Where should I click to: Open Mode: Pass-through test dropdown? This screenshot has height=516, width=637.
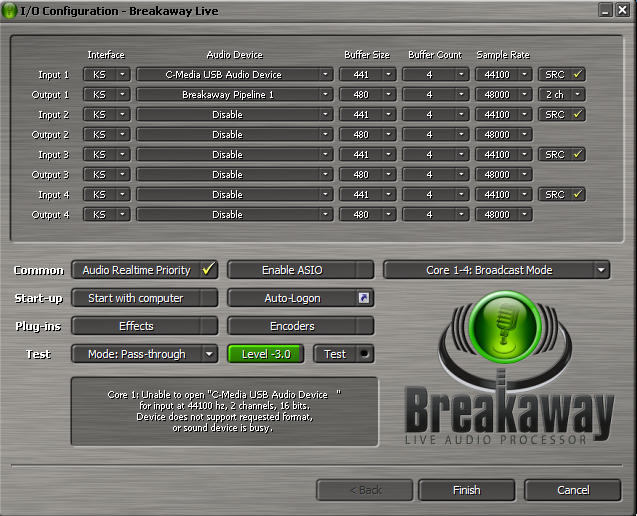click(145, 354)
